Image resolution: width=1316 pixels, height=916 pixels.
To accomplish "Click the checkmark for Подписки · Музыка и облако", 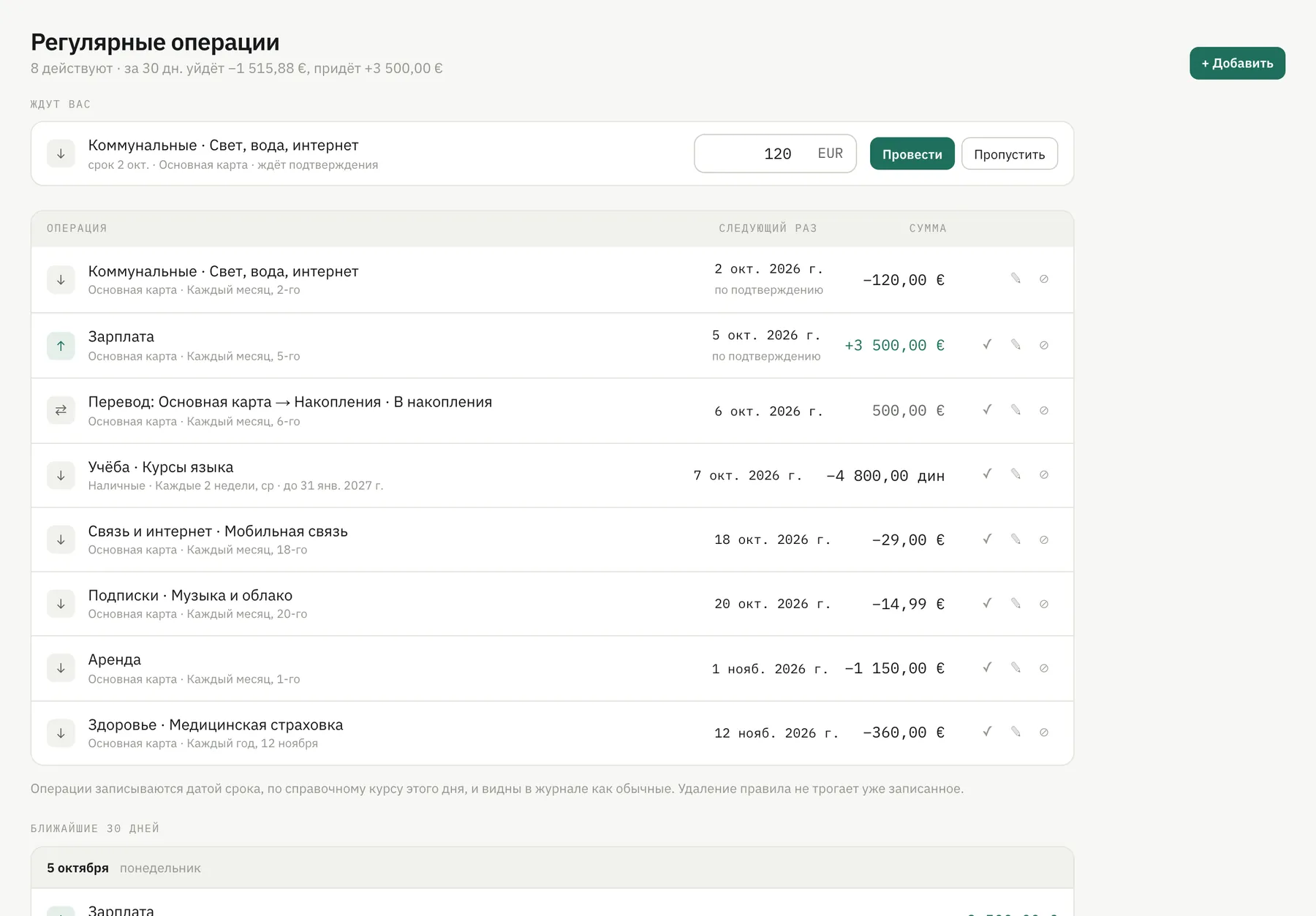I will [x=987, y=603].
